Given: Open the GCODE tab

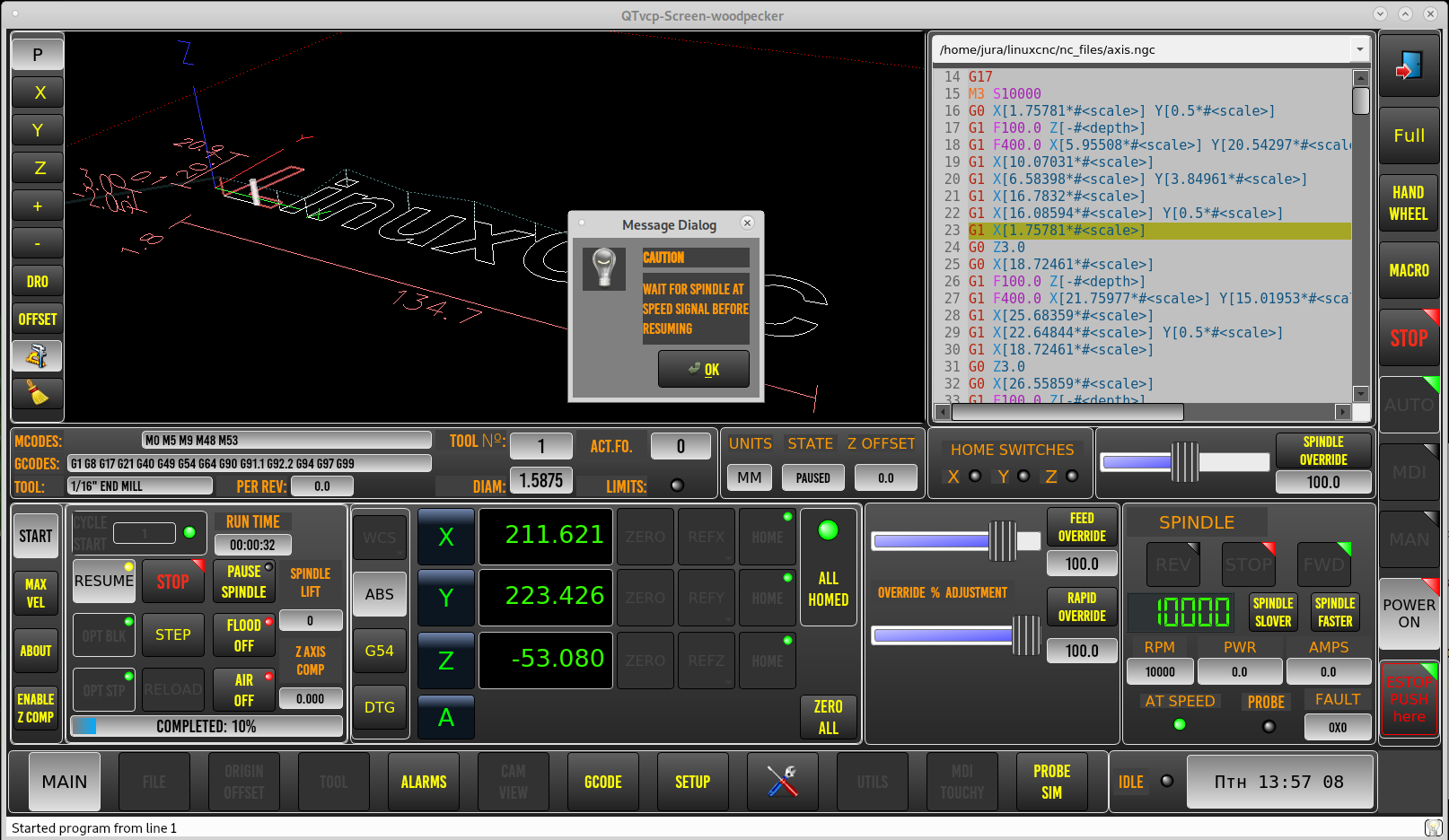Looking at the screenshot, I should pos(603,782).
